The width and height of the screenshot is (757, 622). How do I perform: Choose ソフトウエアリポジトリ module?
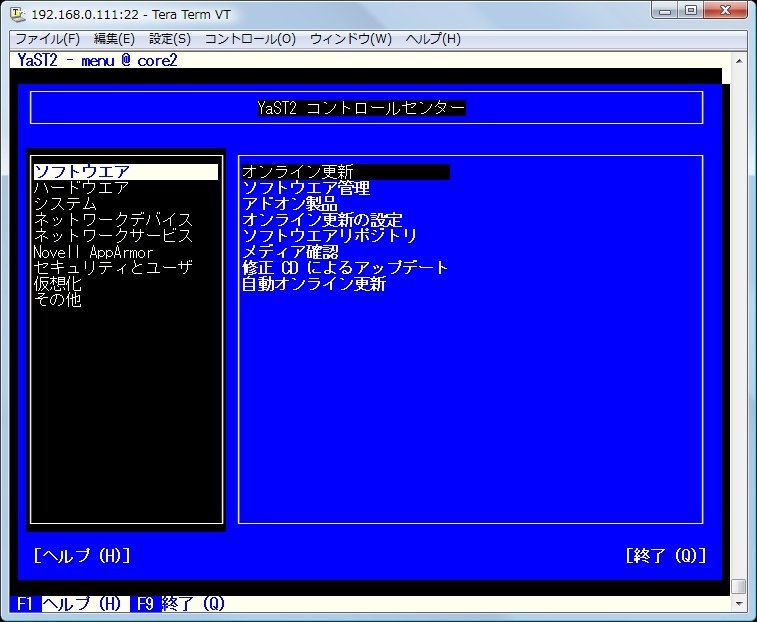click(329, 236)
